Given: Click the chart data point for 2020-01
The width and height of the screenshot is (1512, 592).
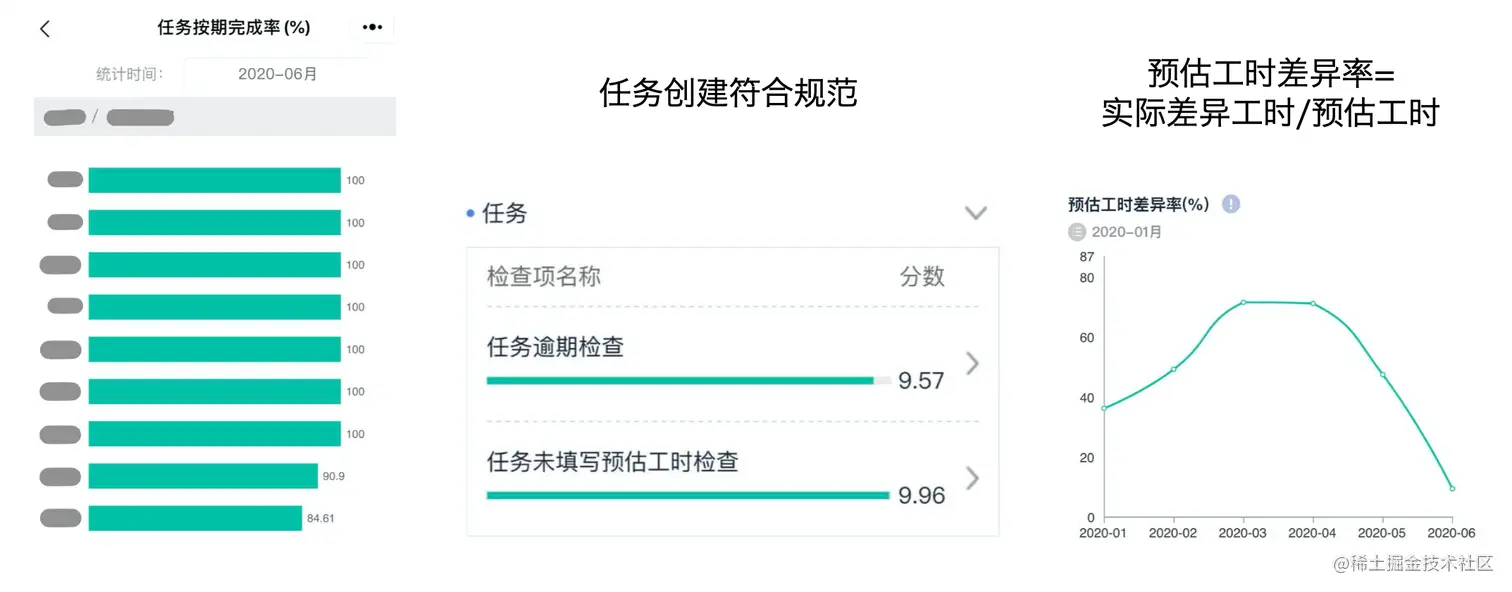Looking at the screenshot, I should [x=1104, y=408].
